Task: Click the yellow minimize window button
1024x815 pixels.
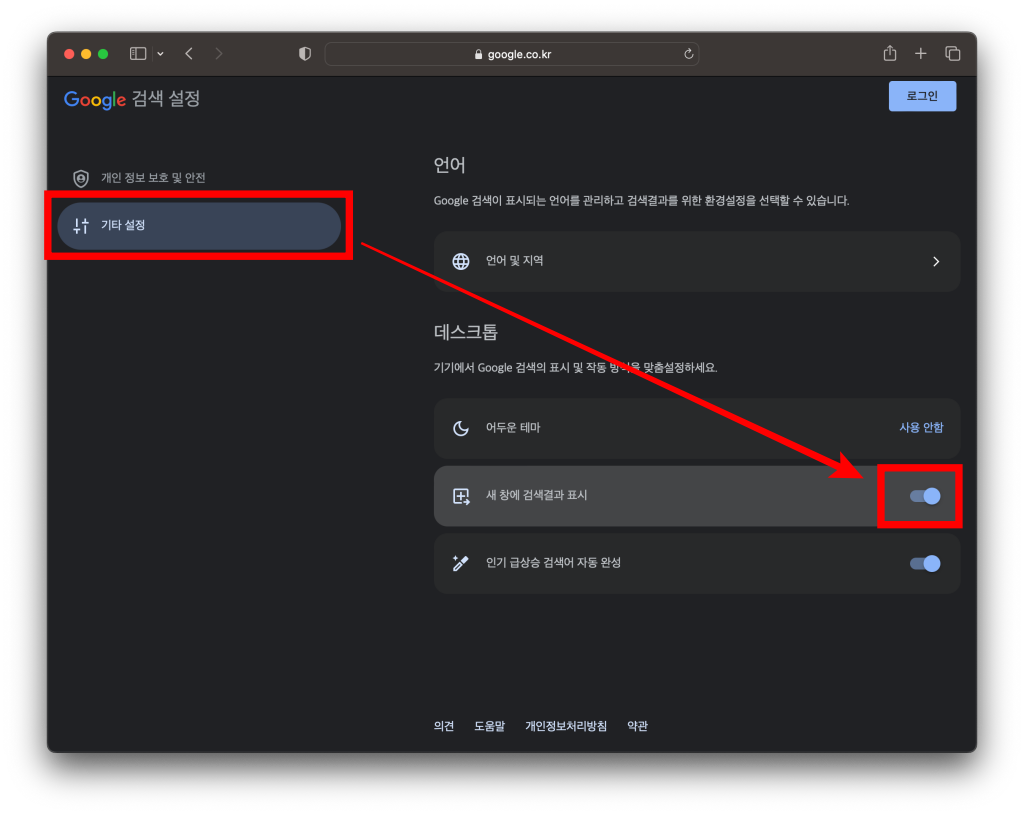Action: (86, 54)
